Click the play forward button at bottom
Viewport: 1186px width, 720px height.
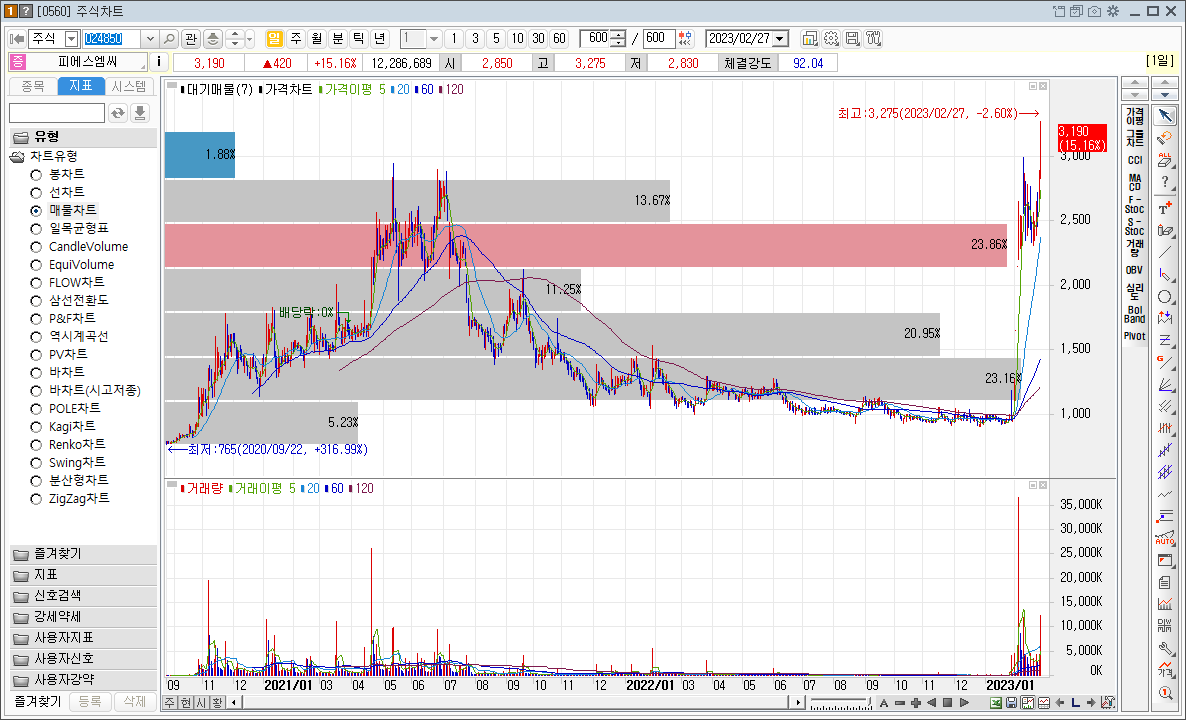pyautogui.click(x=964, y=703)
